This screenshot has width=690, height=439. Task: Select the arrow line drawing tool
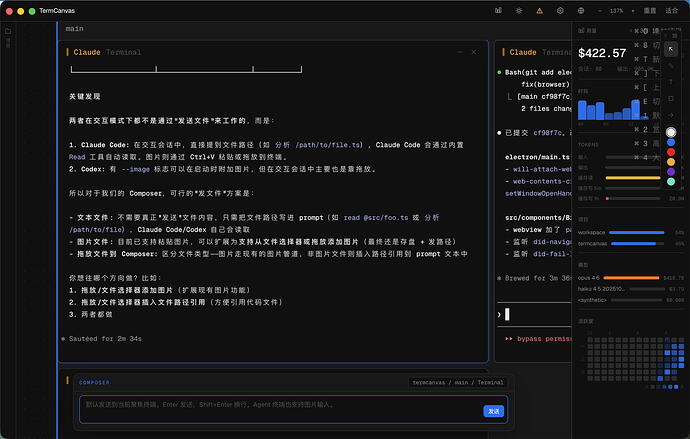(x=671, y=115)
